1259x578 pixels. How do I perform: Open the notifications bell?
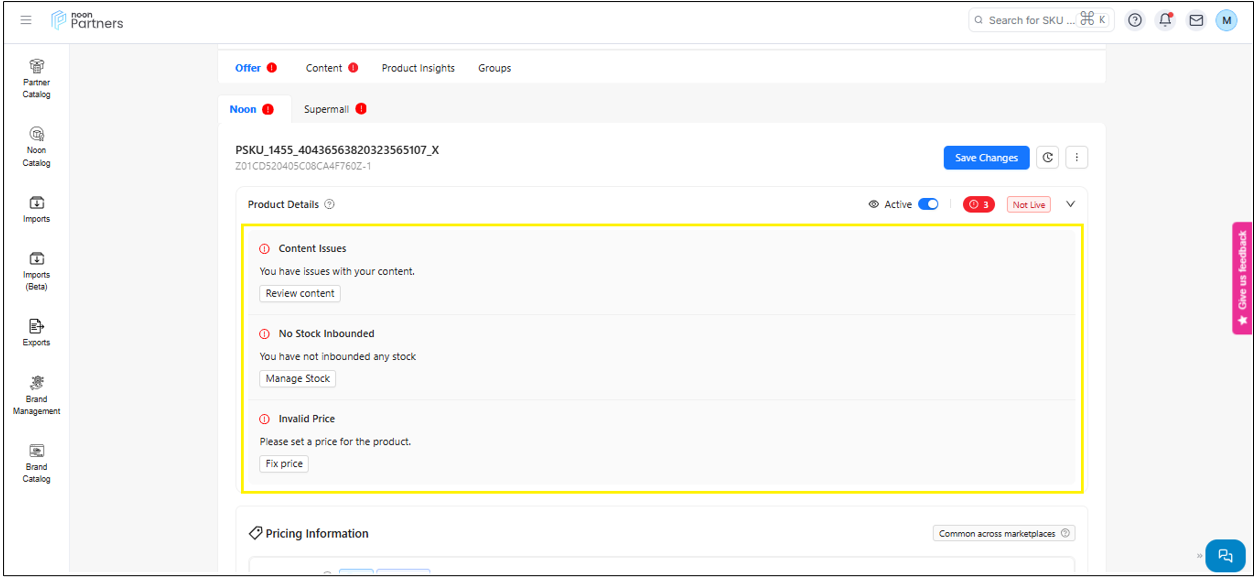(x=1165, y=20)
